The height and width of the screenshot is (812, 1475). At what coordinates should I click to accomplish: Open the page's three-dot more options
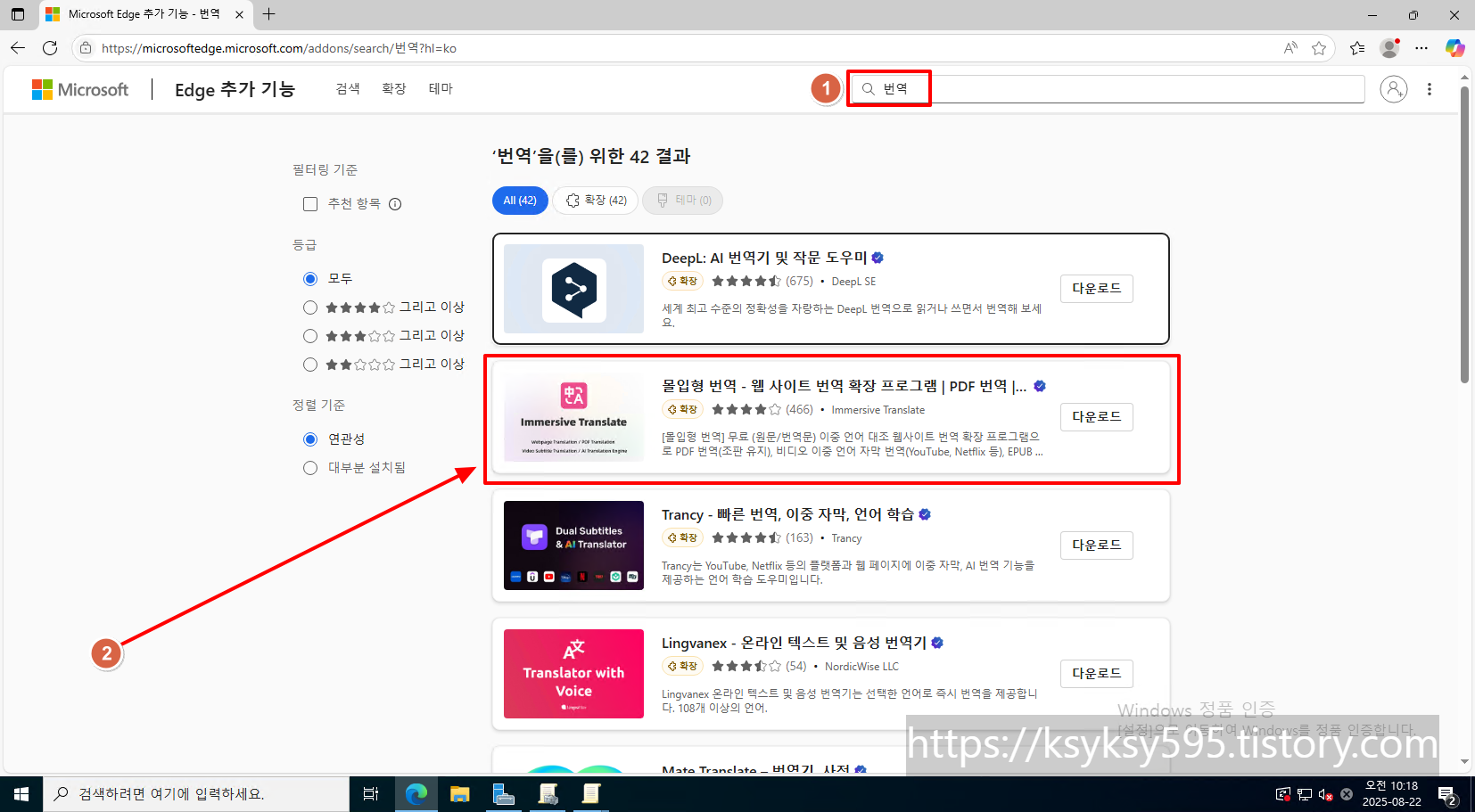tap(1430, 89)
